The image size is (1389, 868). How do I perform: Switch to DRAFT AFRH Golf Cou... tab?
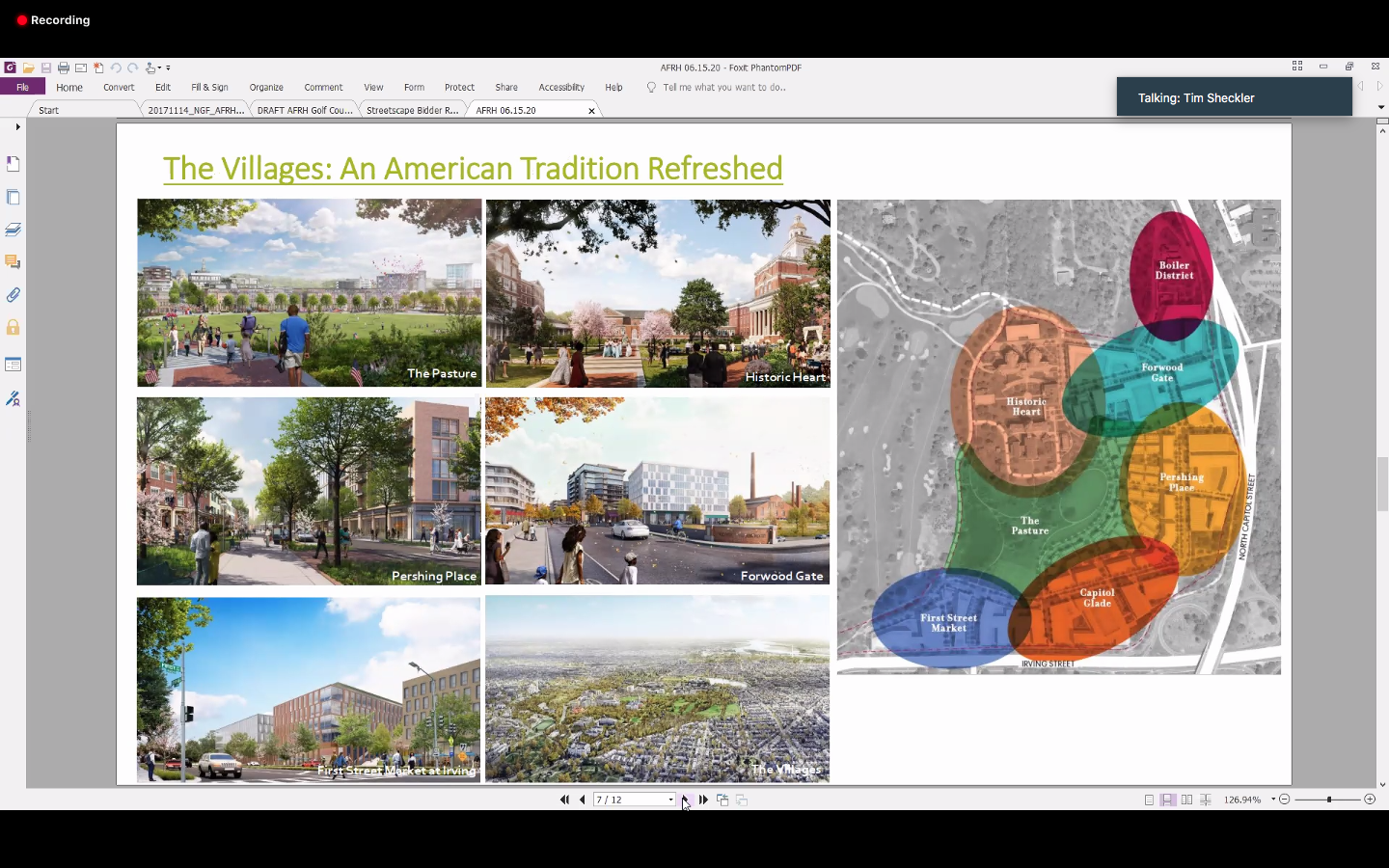pyautogui.click(x=305, y=110)
